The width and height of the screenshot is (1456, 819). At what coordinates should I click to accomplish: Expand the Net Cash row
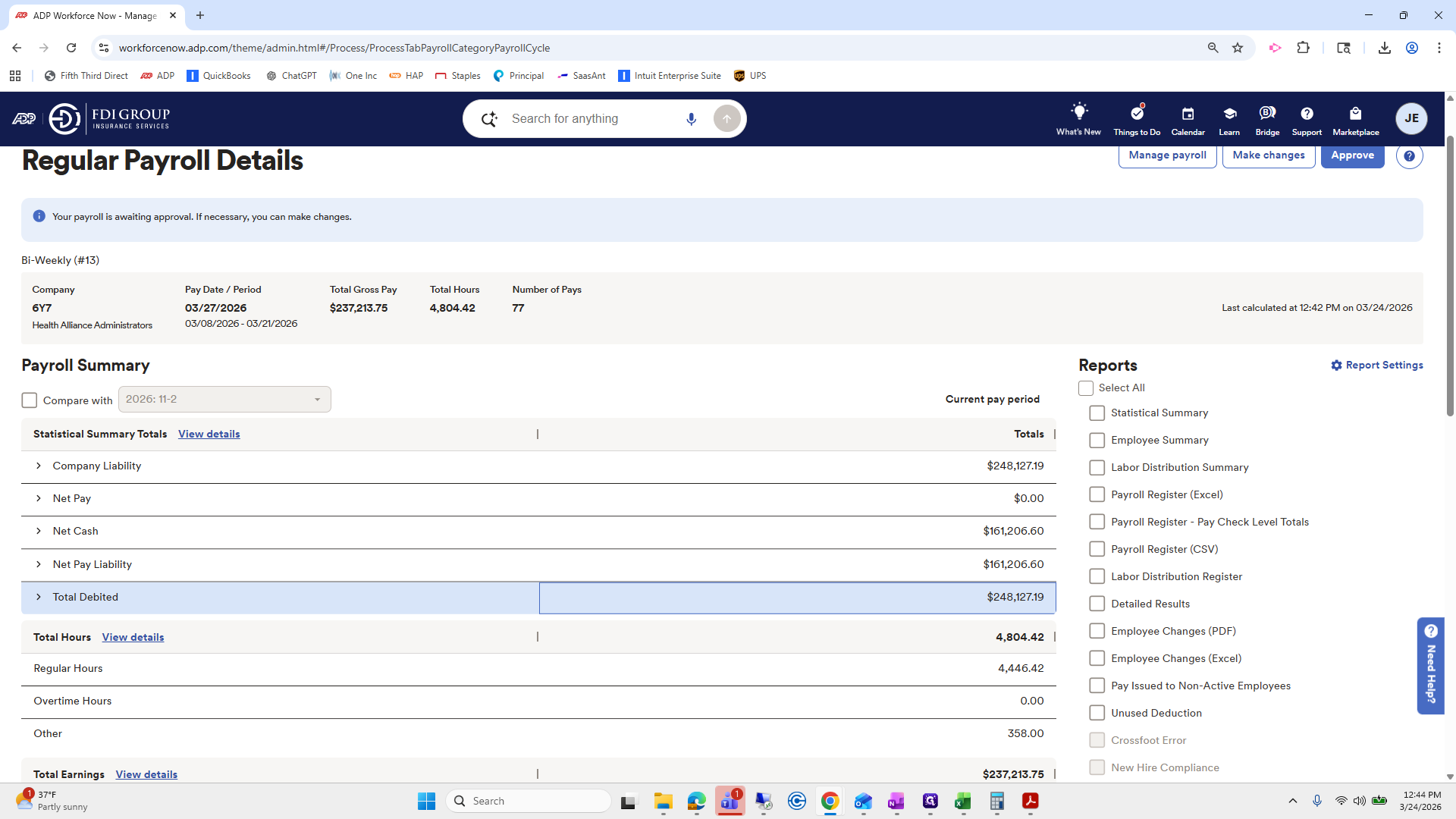(39, 532)
